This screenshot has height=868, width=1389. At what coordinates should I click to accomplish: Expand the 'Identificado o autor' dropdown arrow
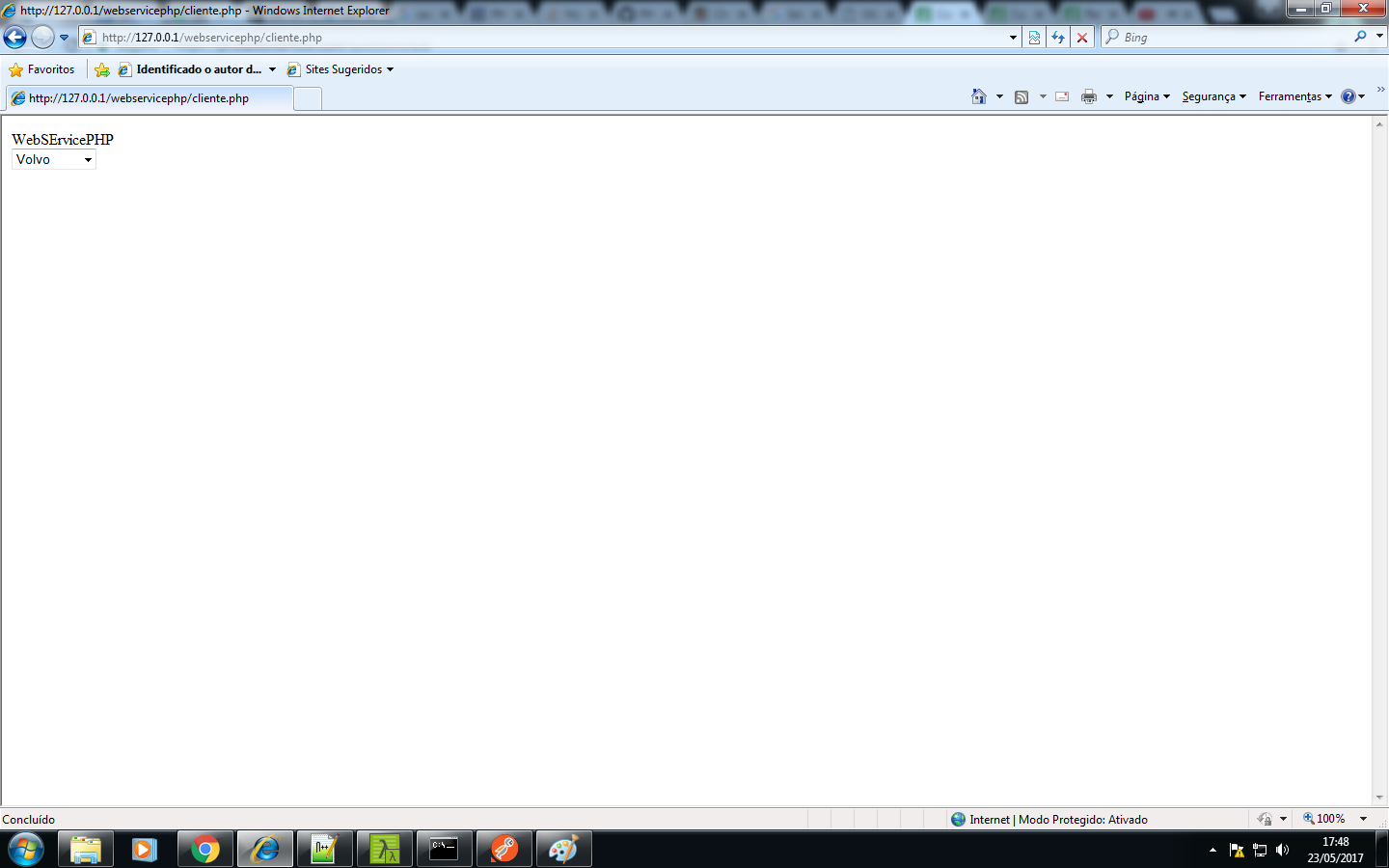[273, 69]
